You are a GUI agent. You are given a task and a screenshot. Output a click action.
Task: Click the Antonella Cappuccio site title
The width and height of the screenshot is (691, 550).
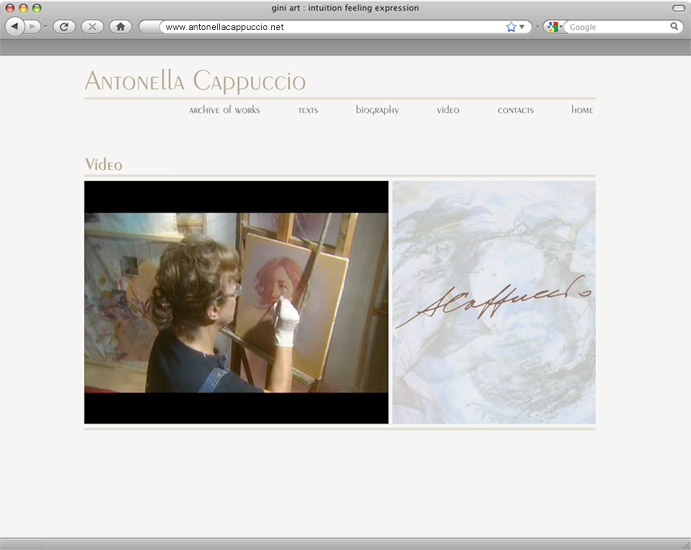coord(195,82)
